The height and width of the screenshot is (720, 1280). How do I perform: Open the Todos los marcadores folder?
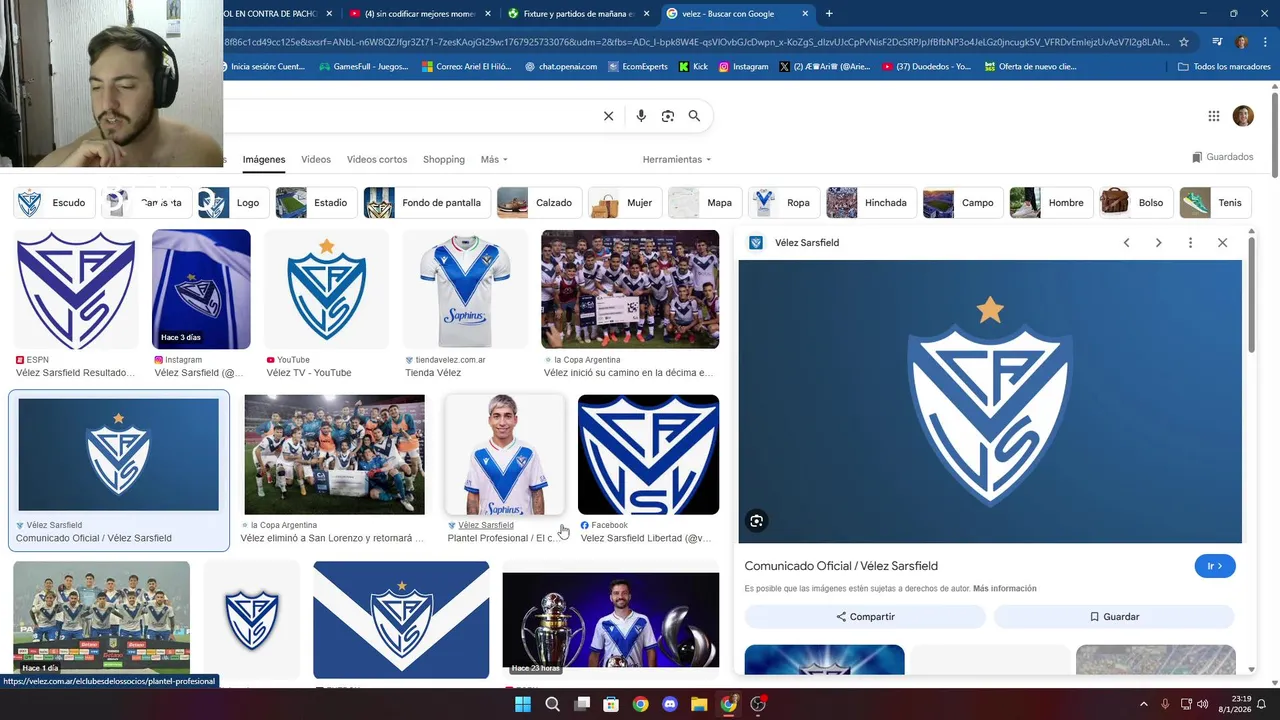pos(1225,67)
